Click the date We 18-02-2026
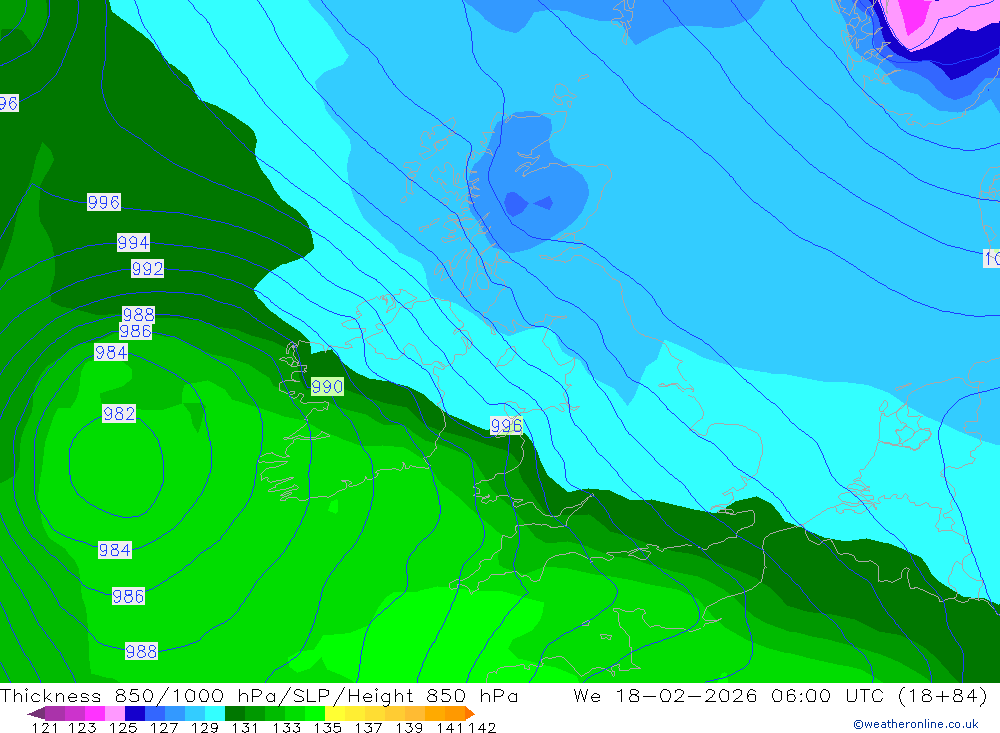Screen dimensions: 1000x733 click(665, 695)
